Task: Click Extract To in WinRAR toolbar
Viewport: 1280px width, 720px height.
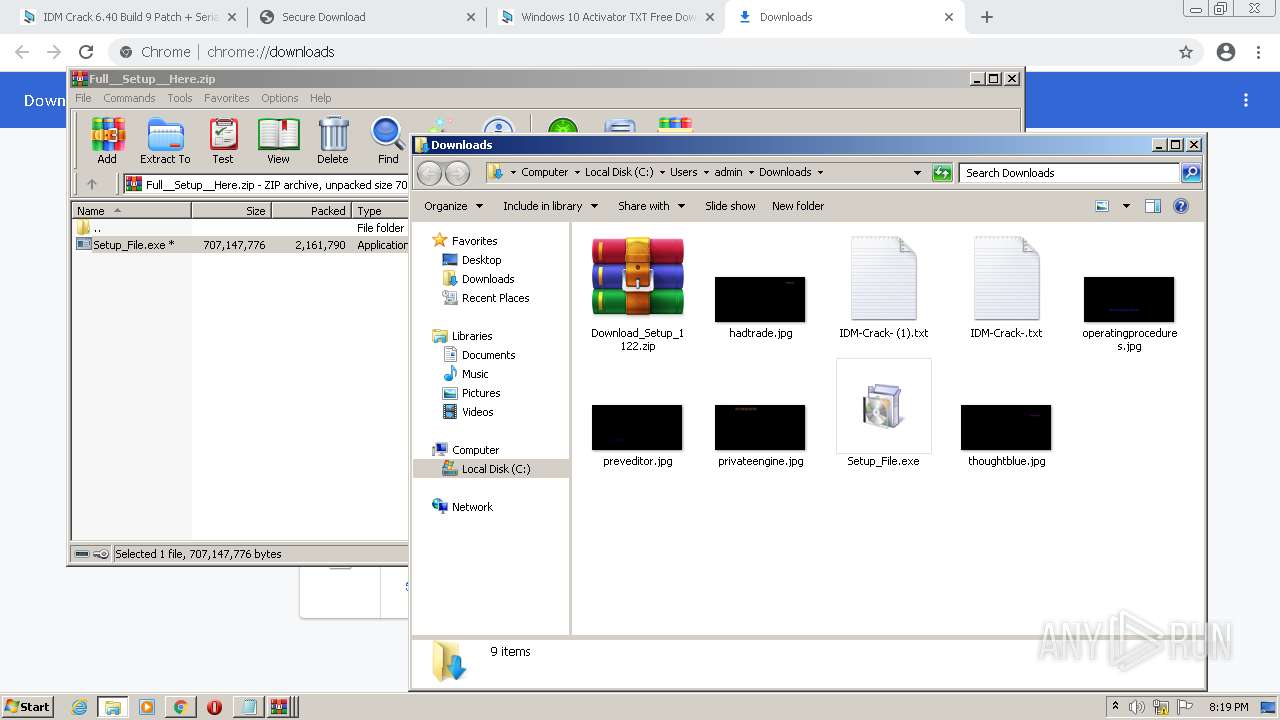Action: tap(165, 140)
